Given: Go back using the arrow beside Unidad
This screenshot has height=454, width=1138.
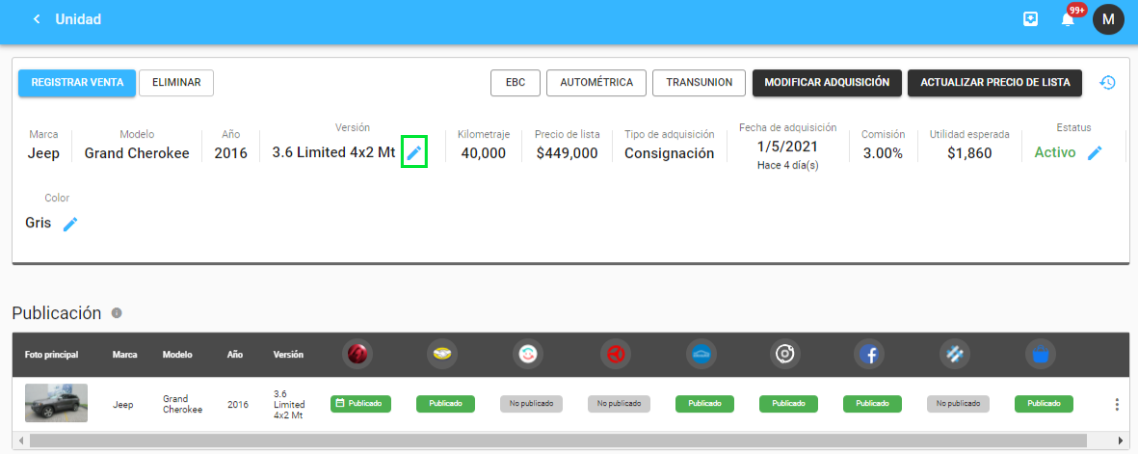Looking at the screenshot, I should click(x=36, y=20).
